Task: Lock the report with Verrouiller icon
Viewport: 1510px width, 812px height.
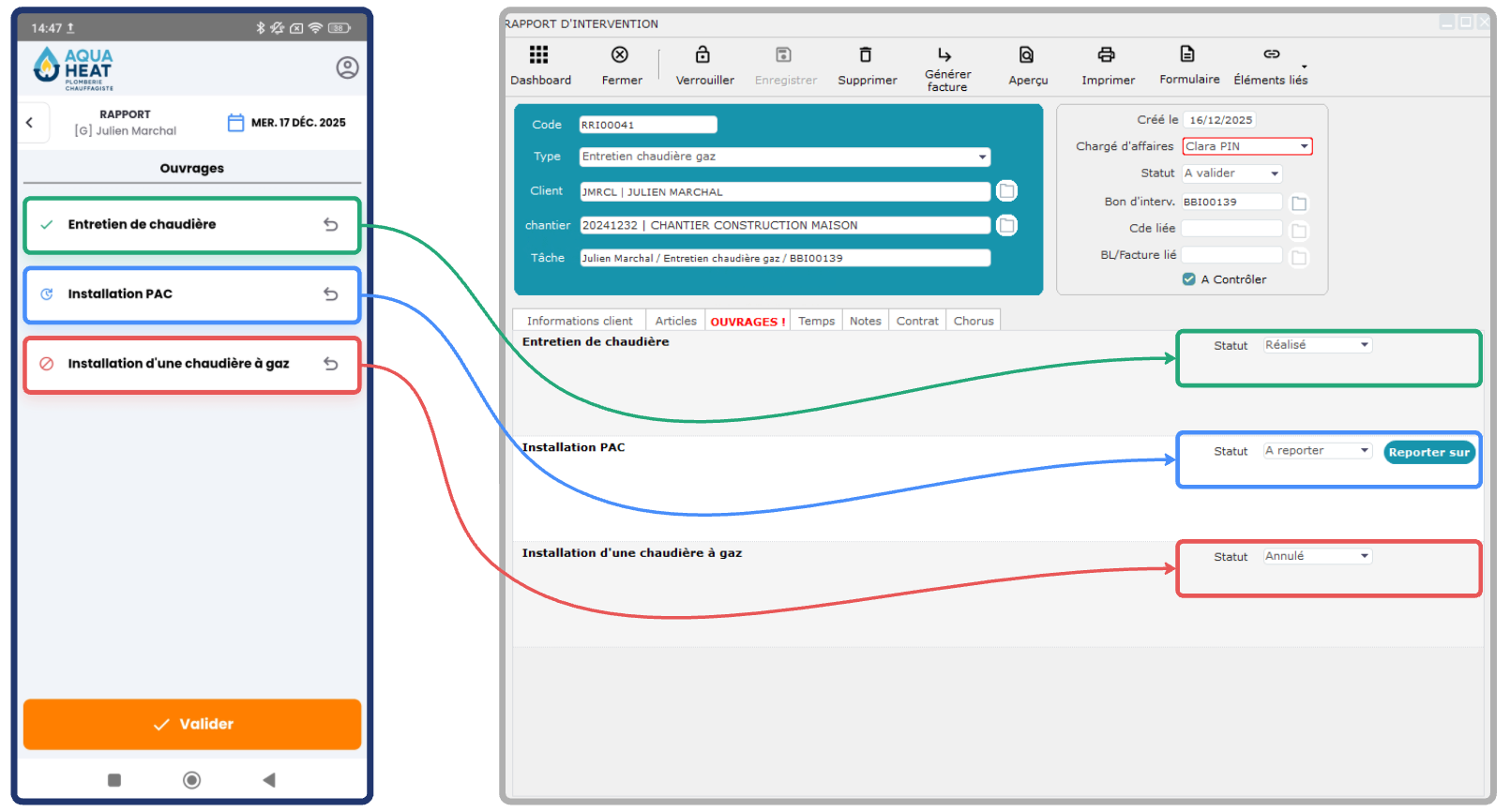Action: pyautogui.click(x=702, y=55)
